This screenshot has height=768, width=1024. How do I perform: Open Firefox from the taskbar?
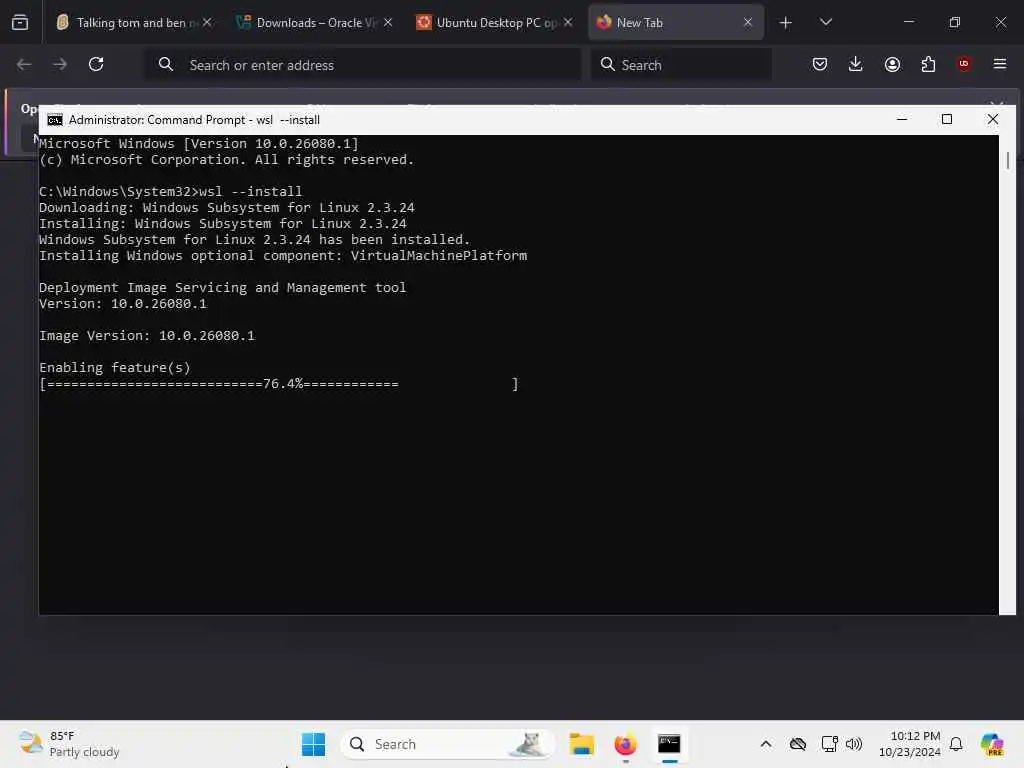[x=625, y=744]
